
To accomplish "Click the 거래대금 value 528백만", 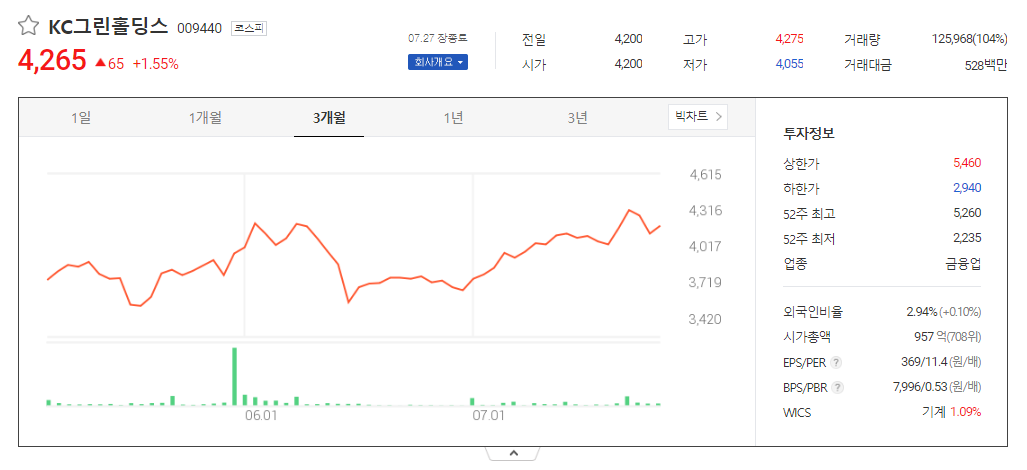I will (x=984, y=64).
